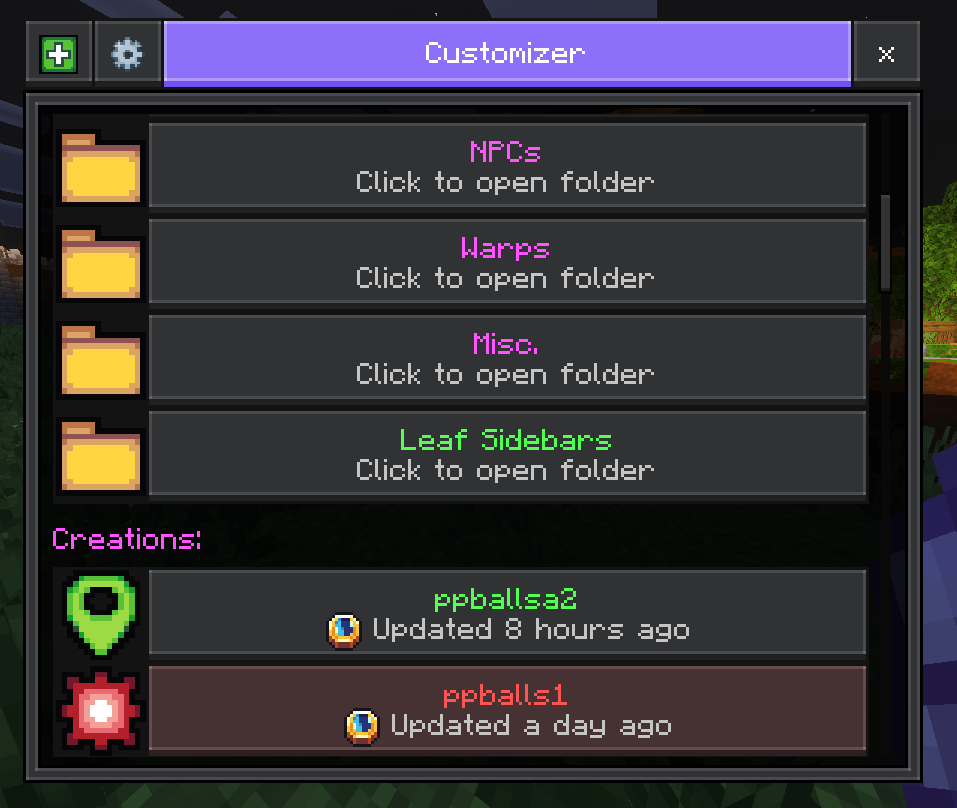
Task: Click the NPCs folder icon
Action: point(101,168)
